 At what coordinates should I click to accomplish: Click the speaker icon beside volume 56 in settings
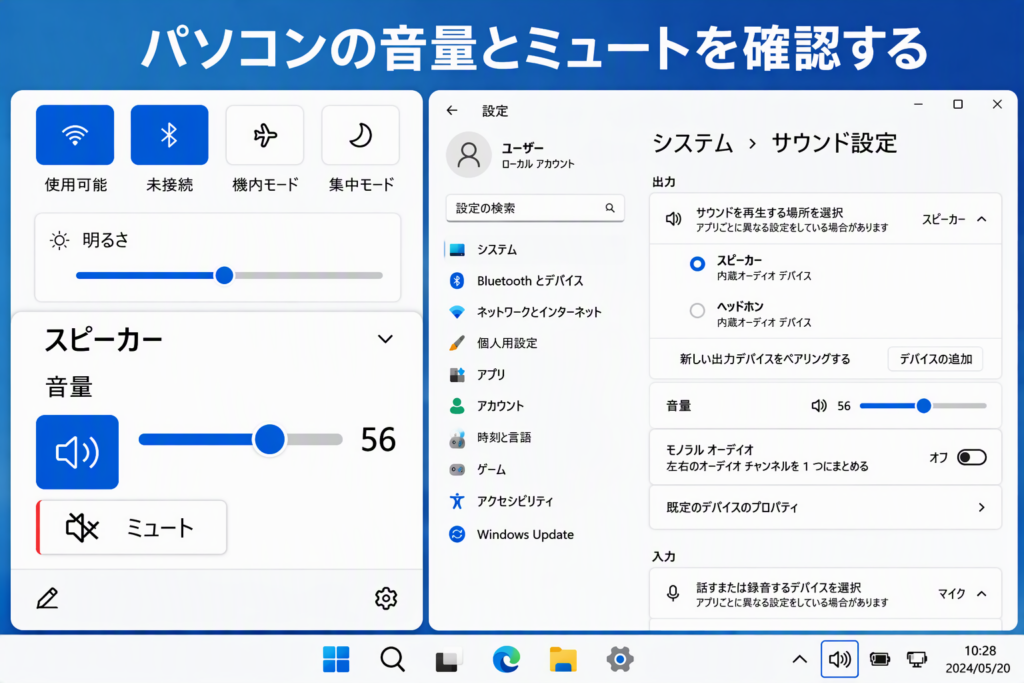pos(818,406)
